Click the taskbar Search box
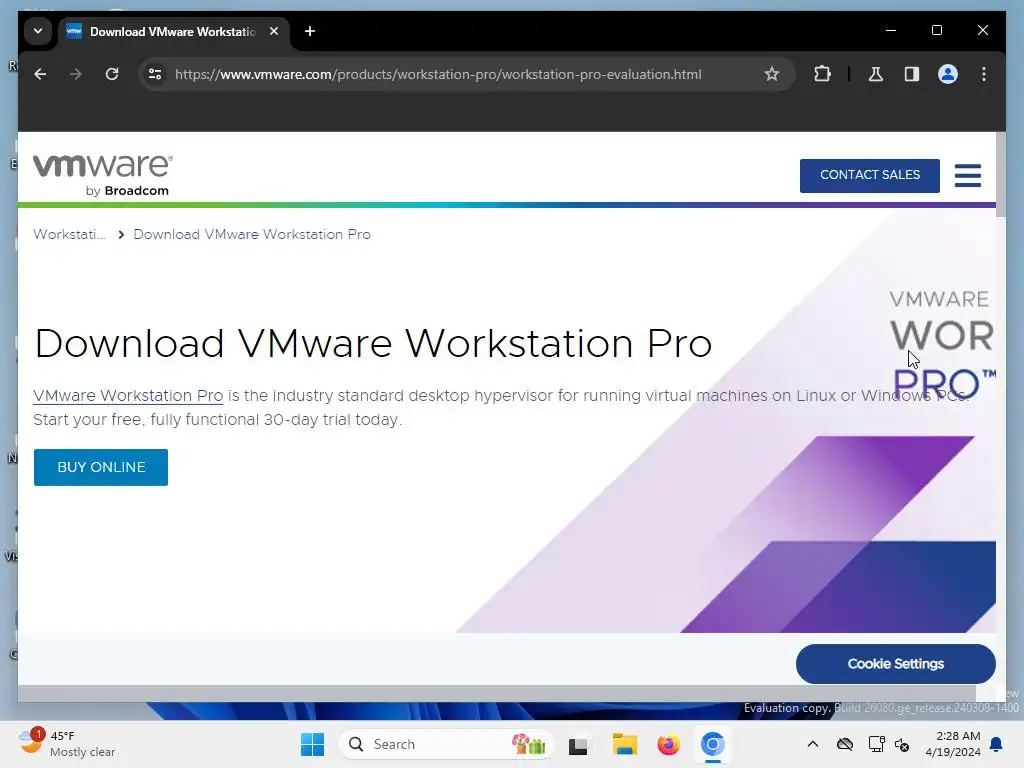The width and height of the screenshot is (1024, 768). [x=447, y=744]
